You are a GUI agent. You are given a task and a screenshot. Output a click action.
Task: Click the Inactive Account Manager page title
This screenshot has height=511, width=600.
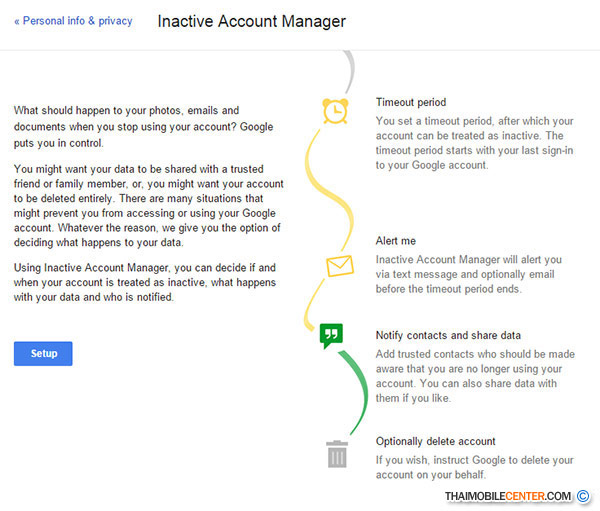coord(251,21)
